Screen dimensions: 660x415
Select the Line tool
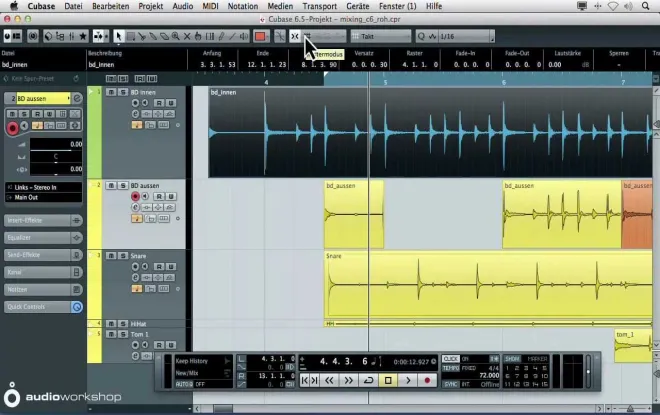click(232, 37)
